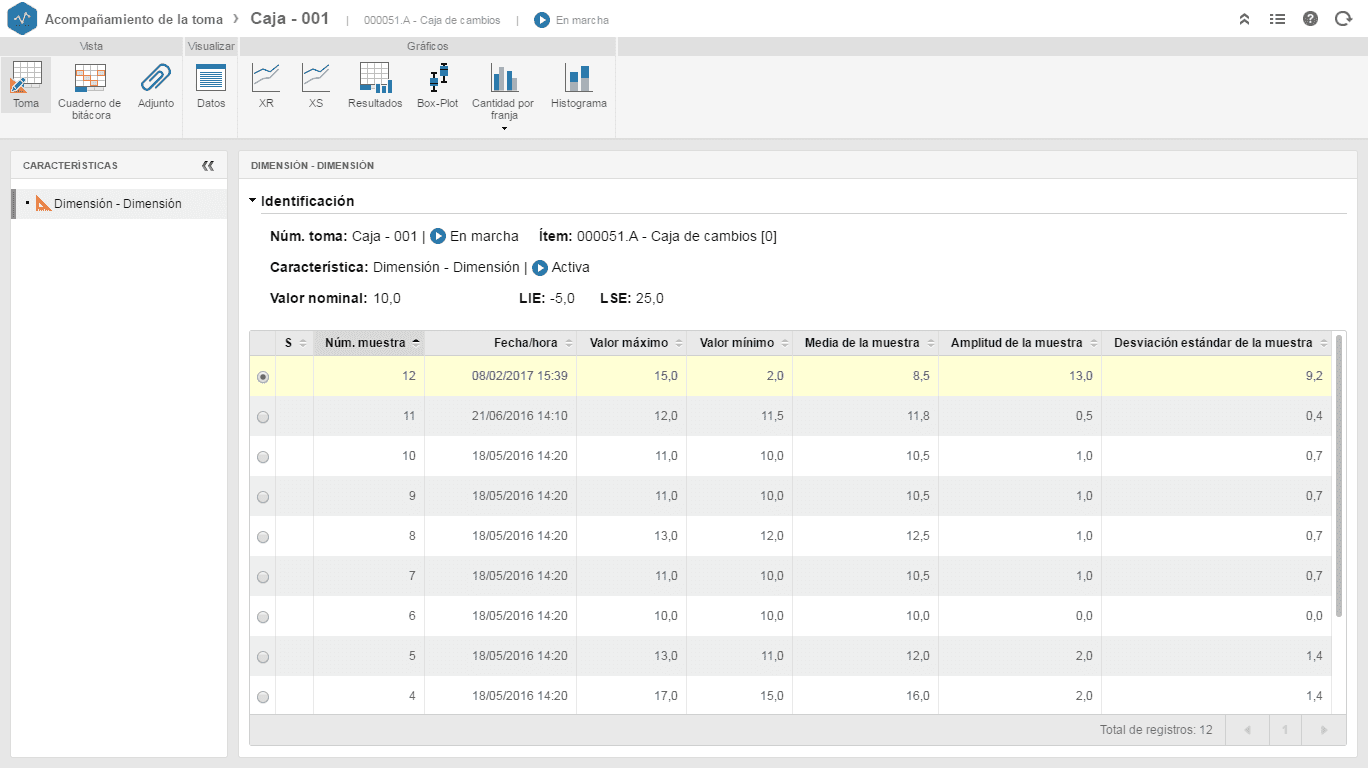Select radio button for sample 5

click(263, 657)
